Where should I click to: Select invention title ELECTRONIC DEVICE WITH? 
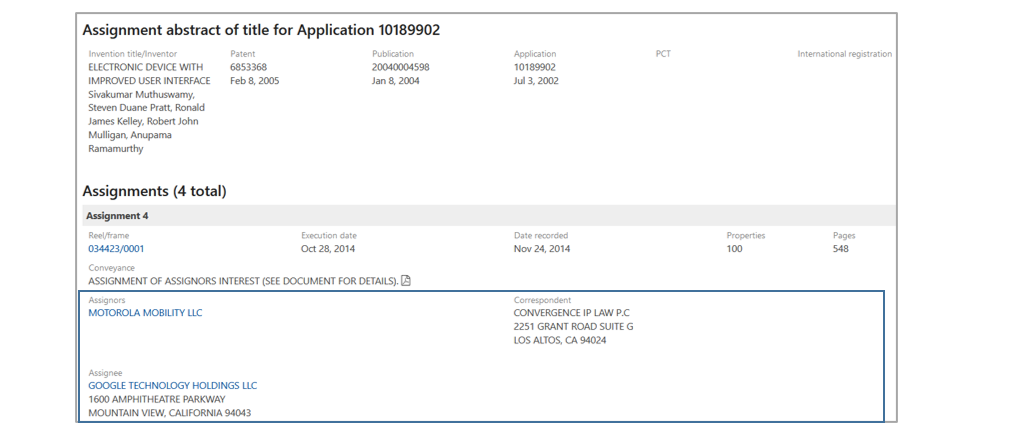(x=146, y=67)
